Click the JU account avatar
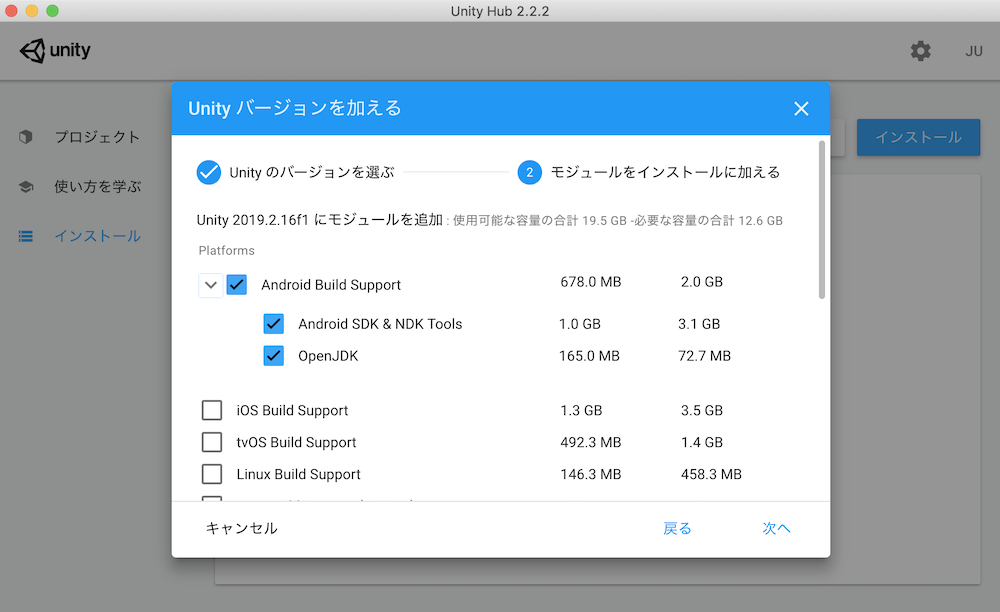Image resolution: width=1000 pixels, height=612 pixels. pyautogui.click(x=973, y=51)
